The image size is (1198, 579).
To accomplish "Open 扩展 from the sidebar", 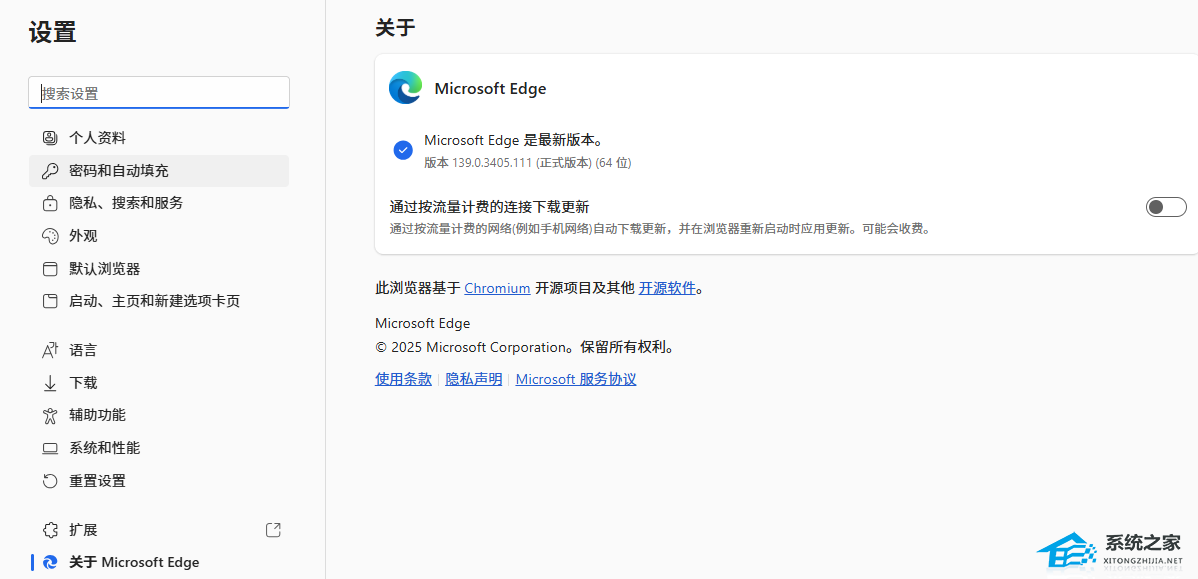I will pyautogui.click(x=159, y=530).
